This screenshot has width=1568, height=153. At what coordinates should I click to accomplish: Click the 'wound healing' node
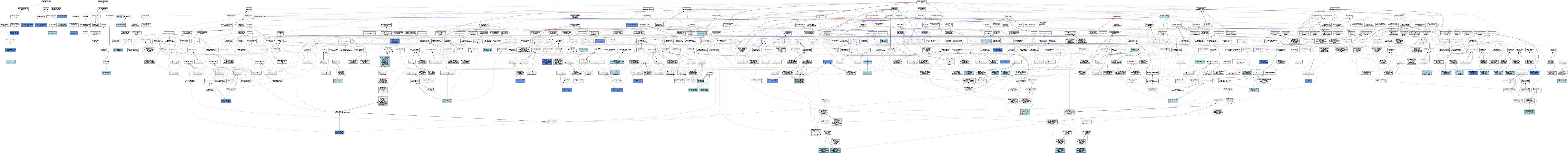[867, 50]
